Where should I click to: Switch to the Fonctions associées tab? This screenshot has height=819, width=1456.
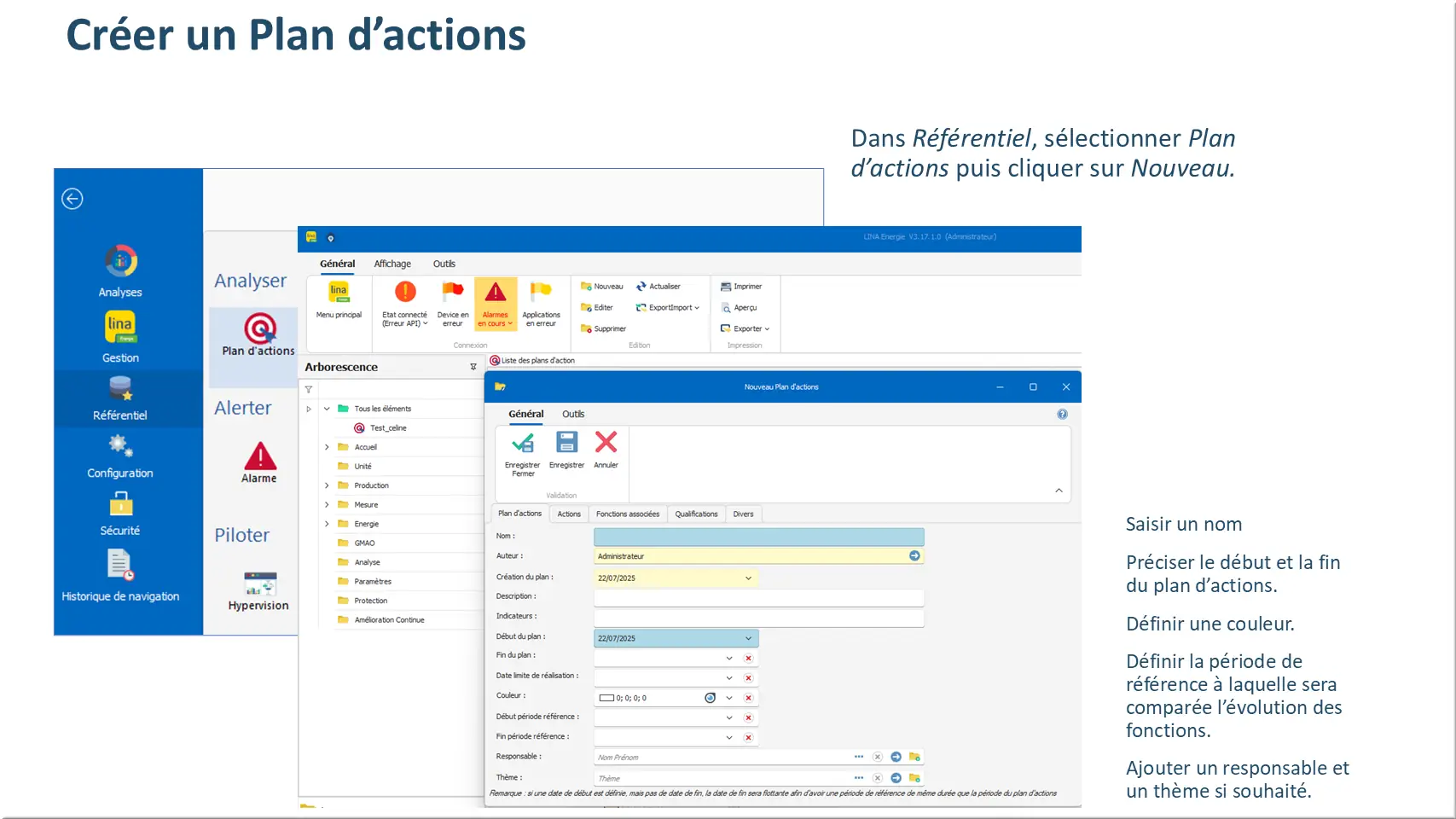click(627, 514)
